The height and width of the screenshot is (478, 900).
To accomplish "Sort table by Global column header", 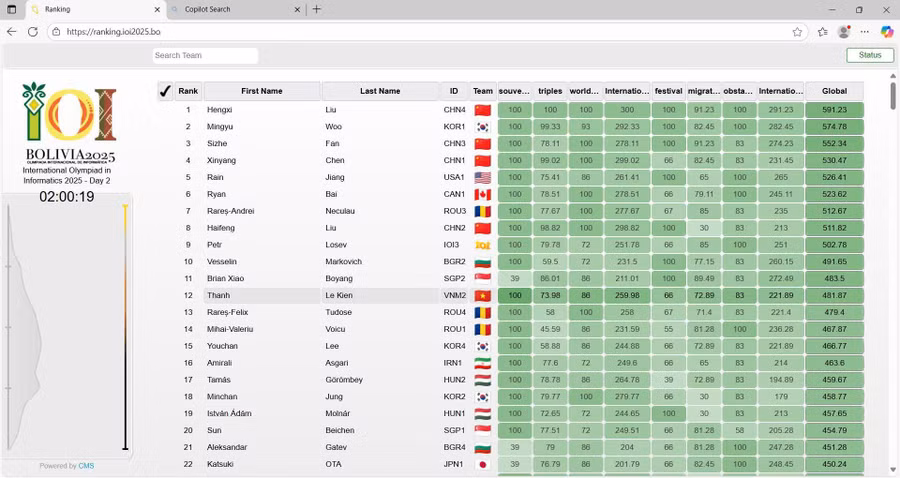I will 834,91.
